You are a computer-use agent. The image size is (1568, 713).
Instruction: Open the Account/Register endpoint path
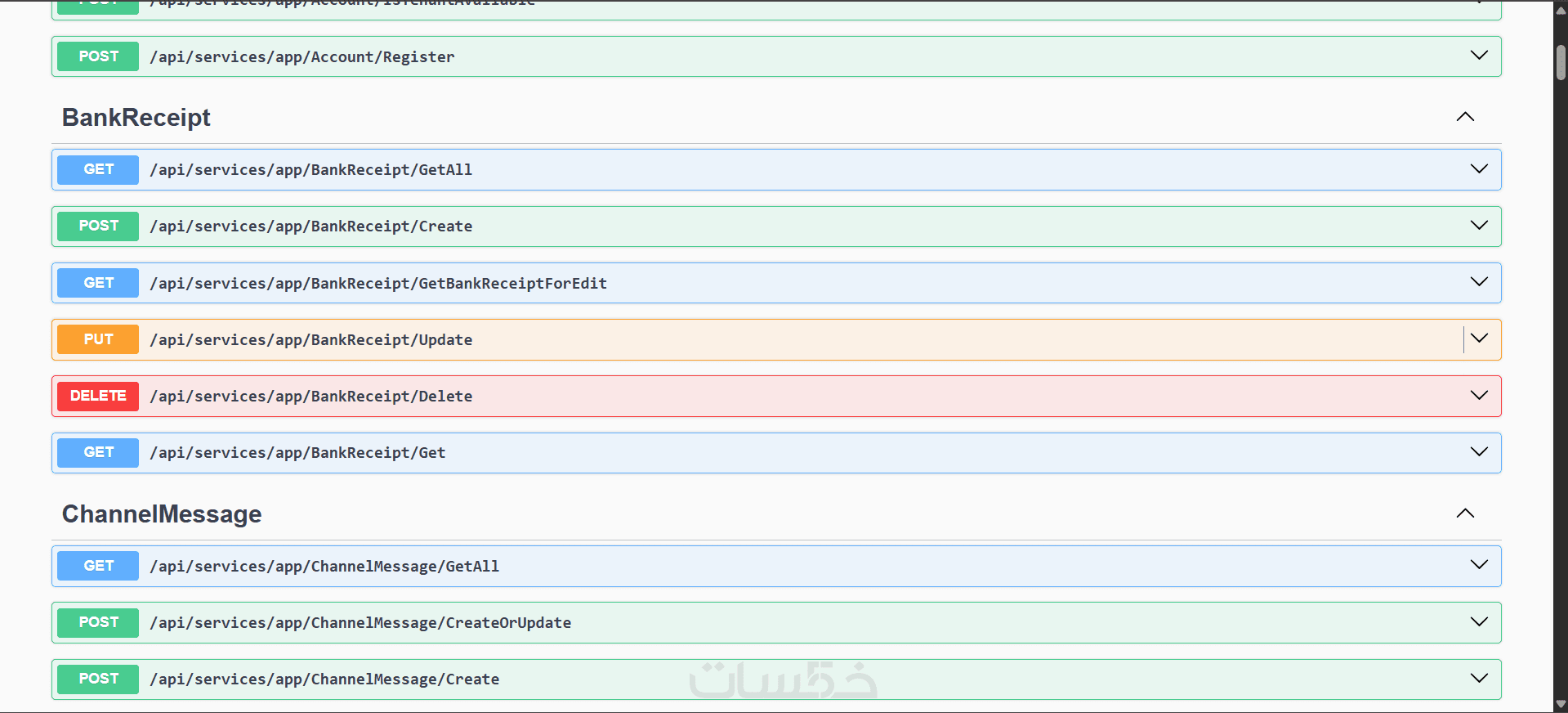(x=302, y=56)
